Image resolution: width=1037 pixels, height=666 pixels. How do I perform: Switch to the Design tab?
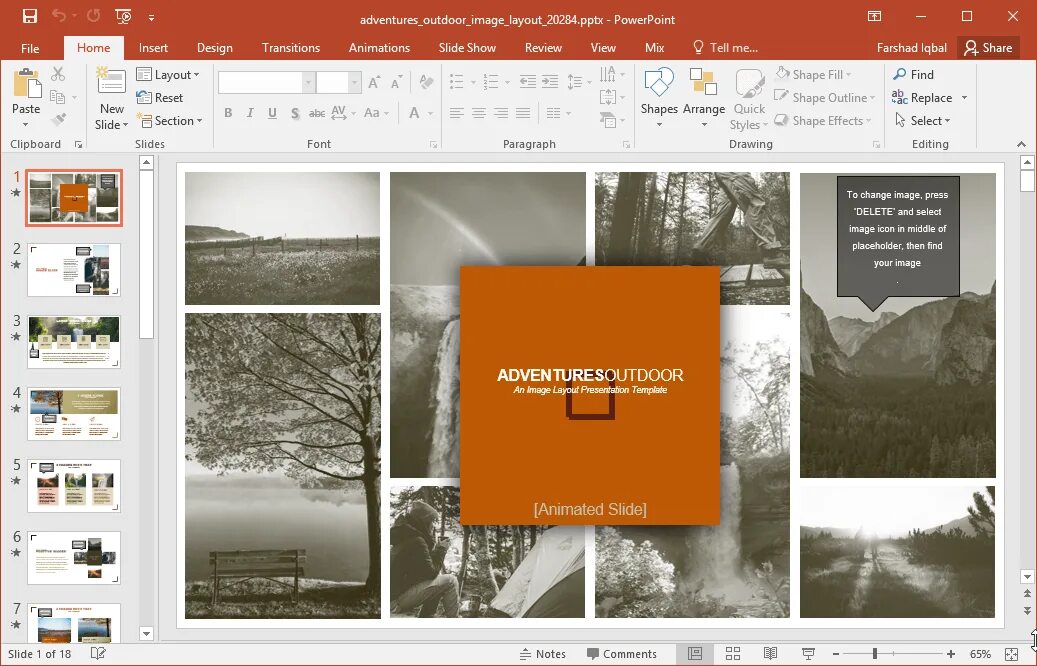[x=215, y=48]
